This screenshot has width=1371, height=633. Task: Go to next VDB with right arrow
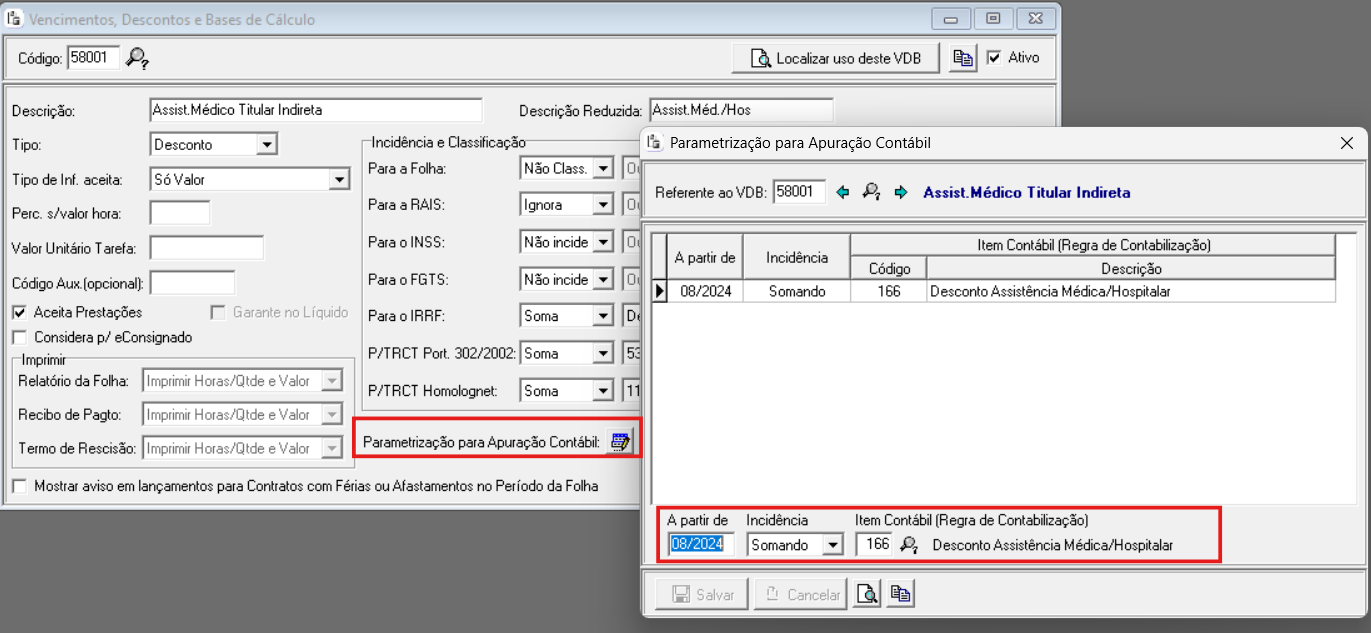(901, 192)
